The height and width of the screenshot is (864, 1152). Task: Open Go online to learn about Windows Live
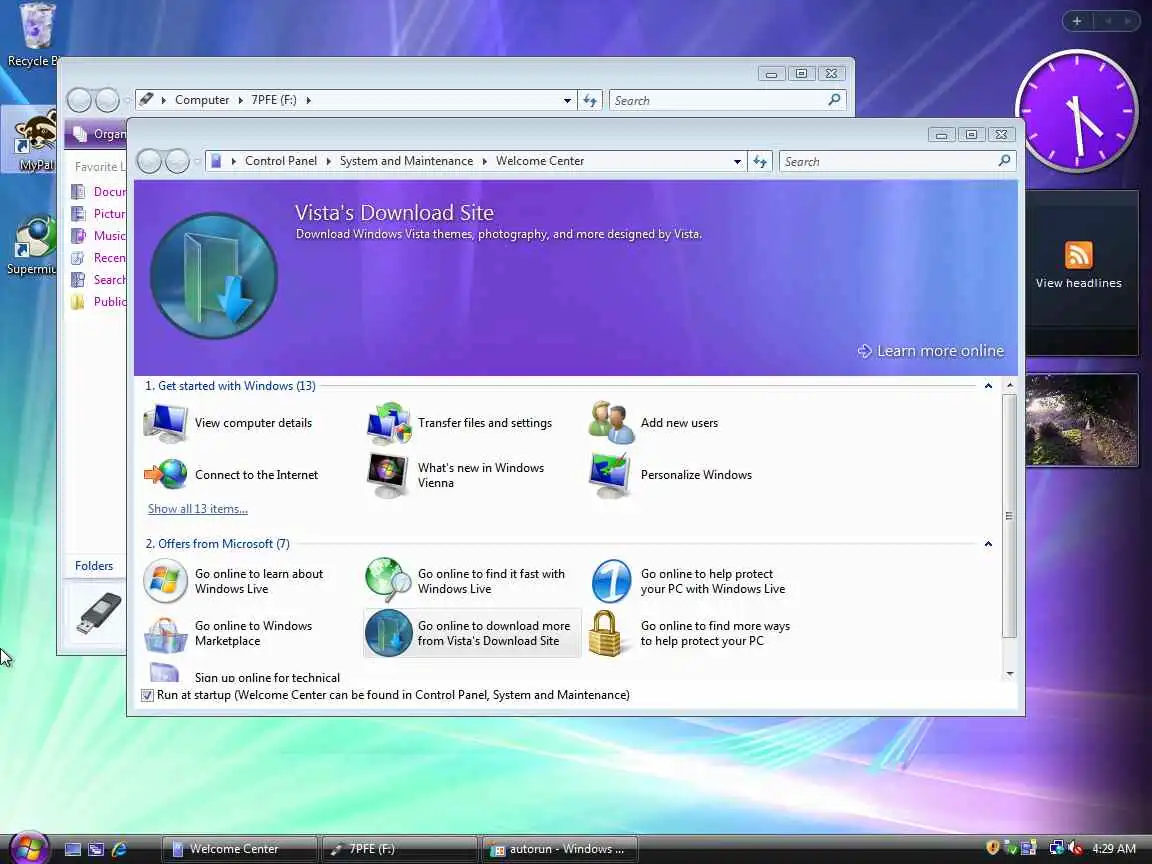pos(234,581)
